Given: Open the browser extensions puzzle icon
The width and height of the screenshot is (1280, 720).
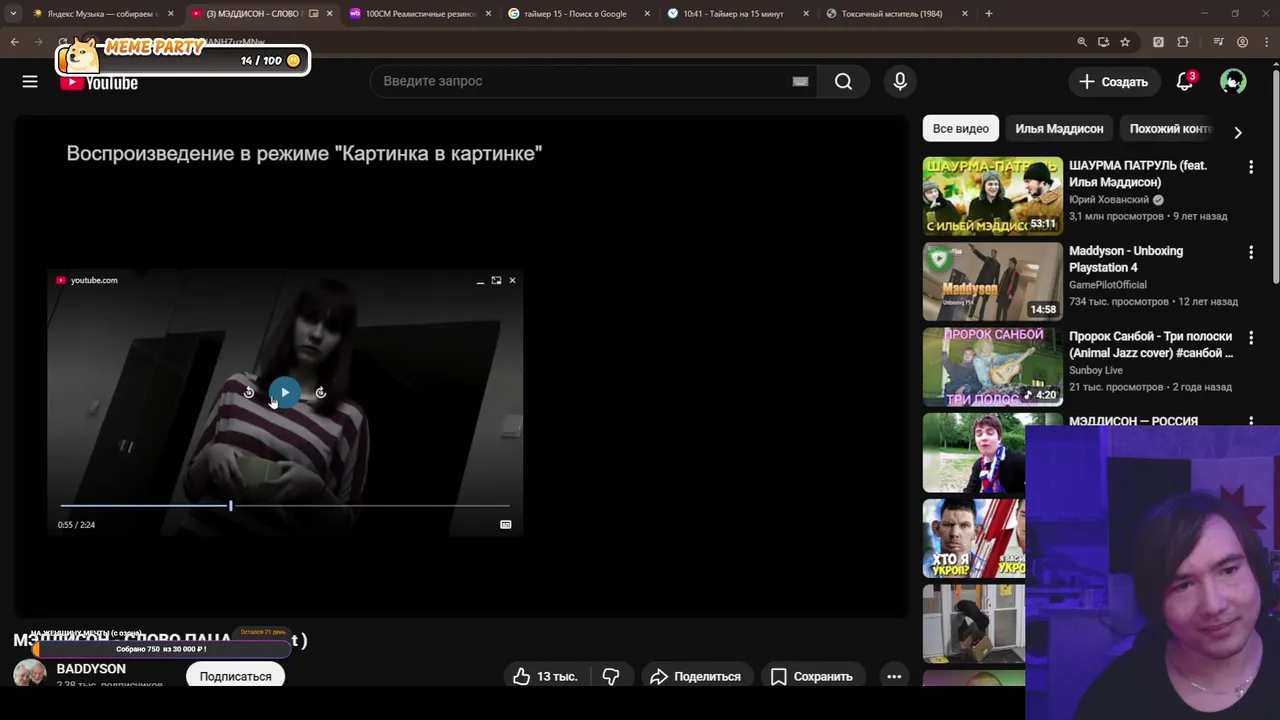Looking at the screenshot, I should coord(1183,42).
